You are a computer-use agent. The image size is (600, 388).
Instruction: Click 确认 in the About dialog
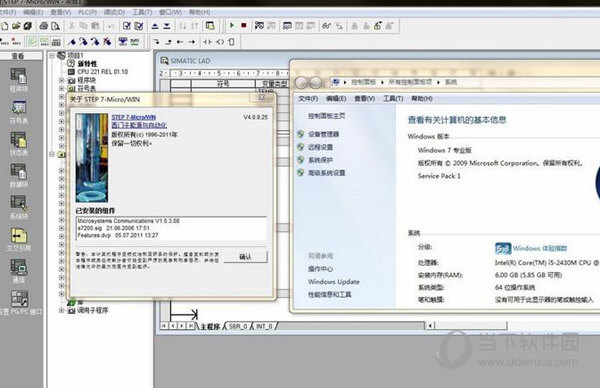[245, 256]
